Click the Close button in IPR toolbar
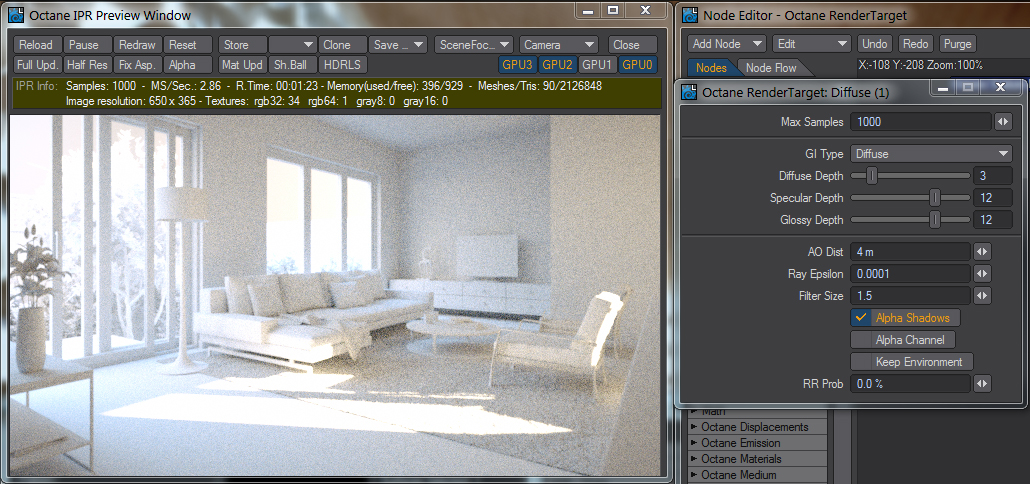Screen dimensions: 1030x484 click(x=633, y=45)
